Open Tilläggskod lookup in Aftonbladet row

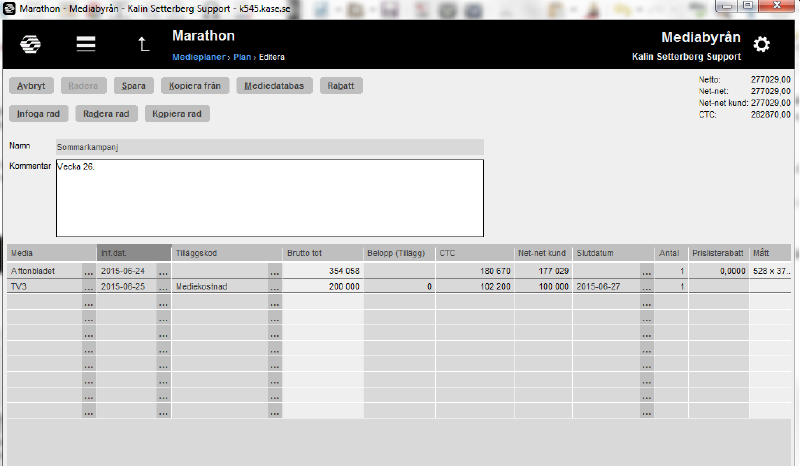[x=275, y=272]
